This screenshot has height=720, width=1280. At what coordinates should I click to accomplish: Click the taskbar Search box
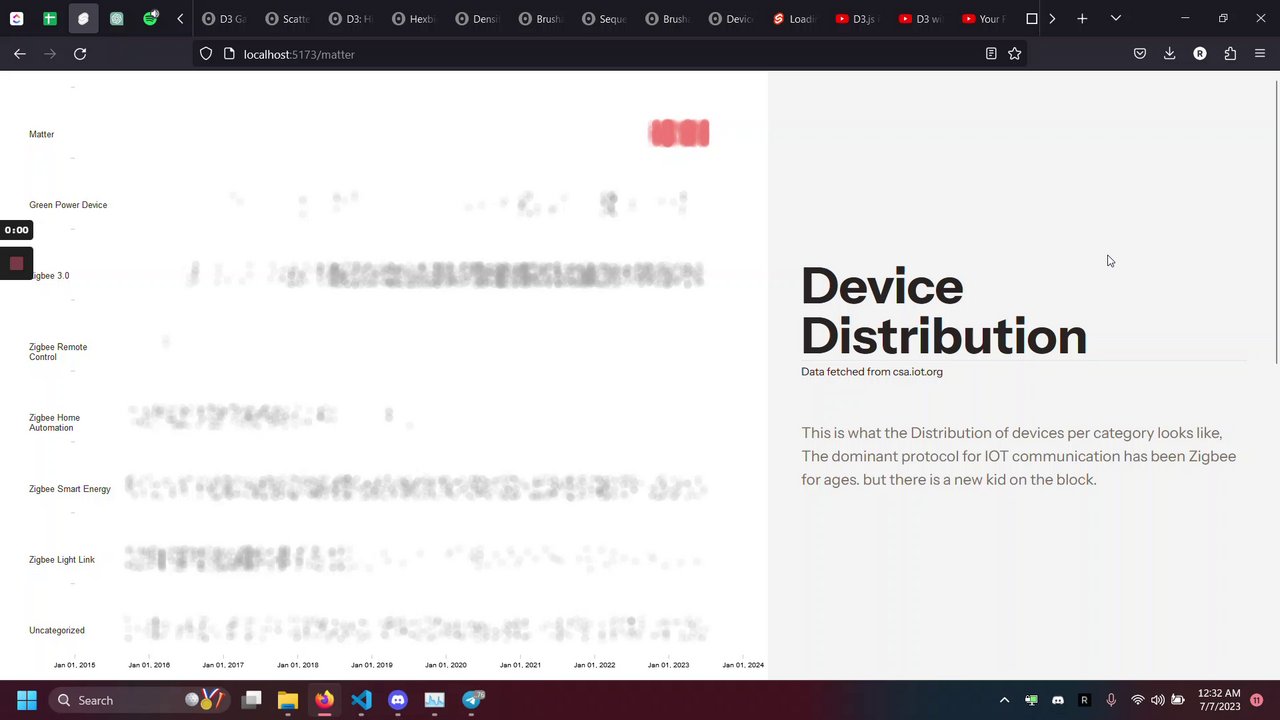coord(140,700)
